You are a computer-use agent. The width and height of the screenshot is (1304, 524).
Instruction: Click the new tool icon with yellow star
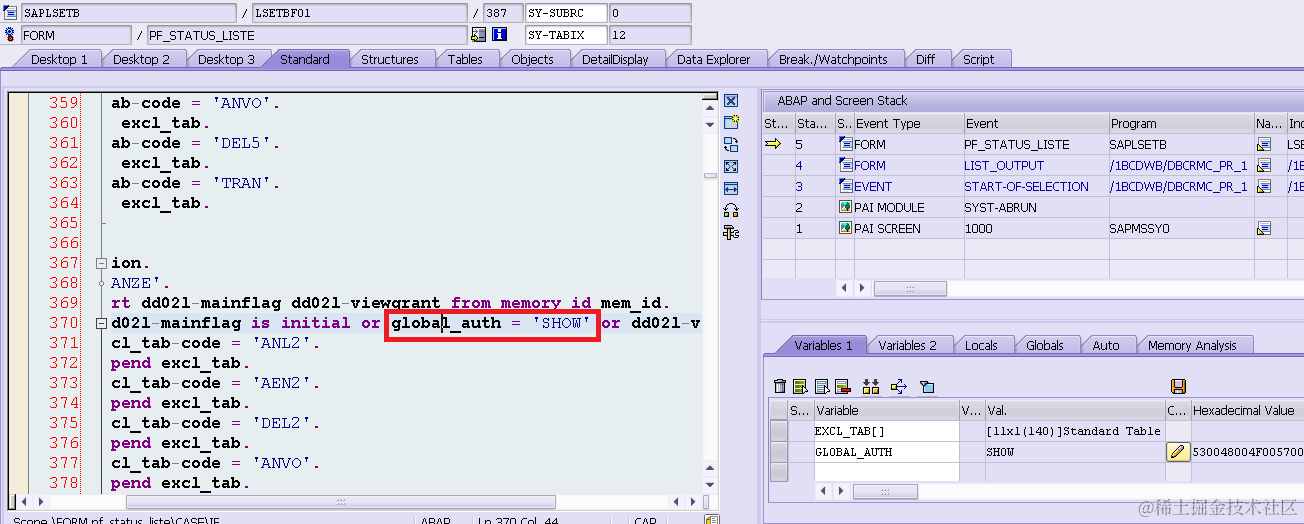[731, 122]
